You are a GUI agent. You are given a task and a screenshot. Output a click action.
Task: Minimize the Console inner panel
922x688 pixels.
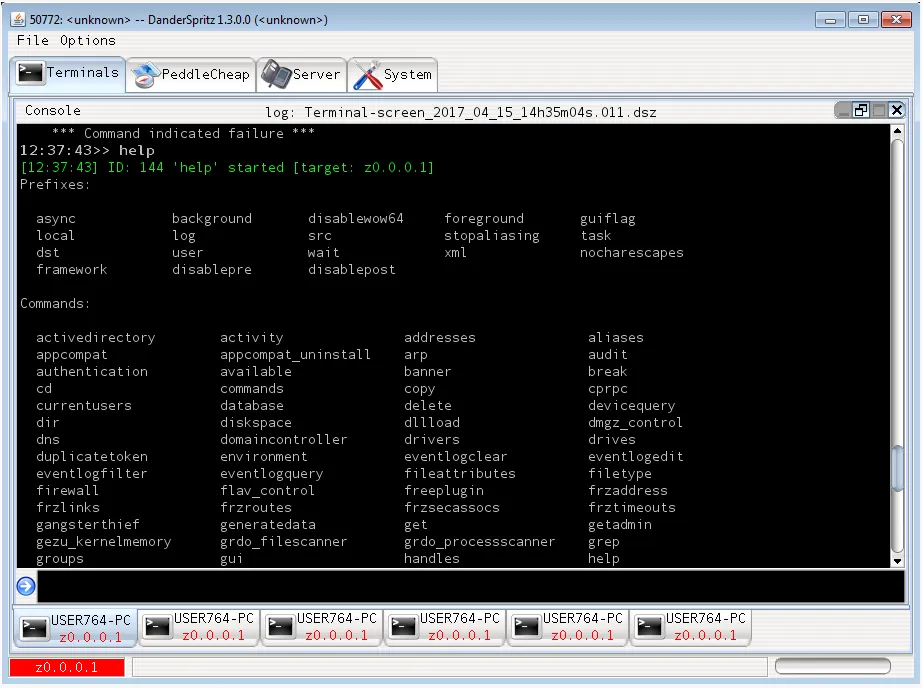pos(843,111)
